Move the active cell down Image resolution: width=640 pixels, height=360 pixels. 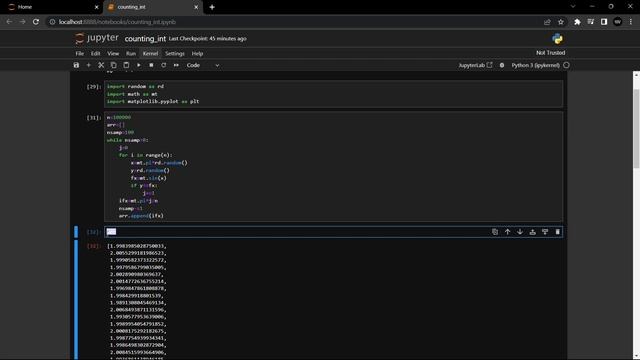(520, 232)
